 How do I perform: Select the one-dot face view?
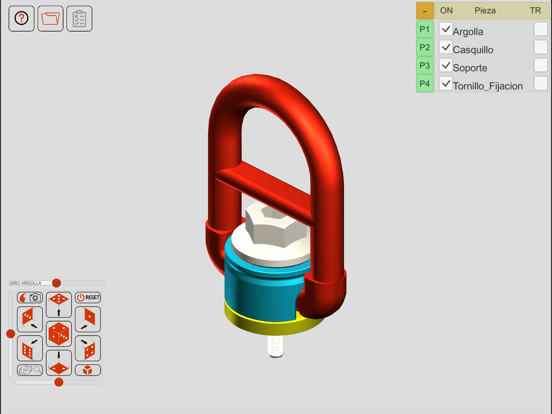coord(88,319)
